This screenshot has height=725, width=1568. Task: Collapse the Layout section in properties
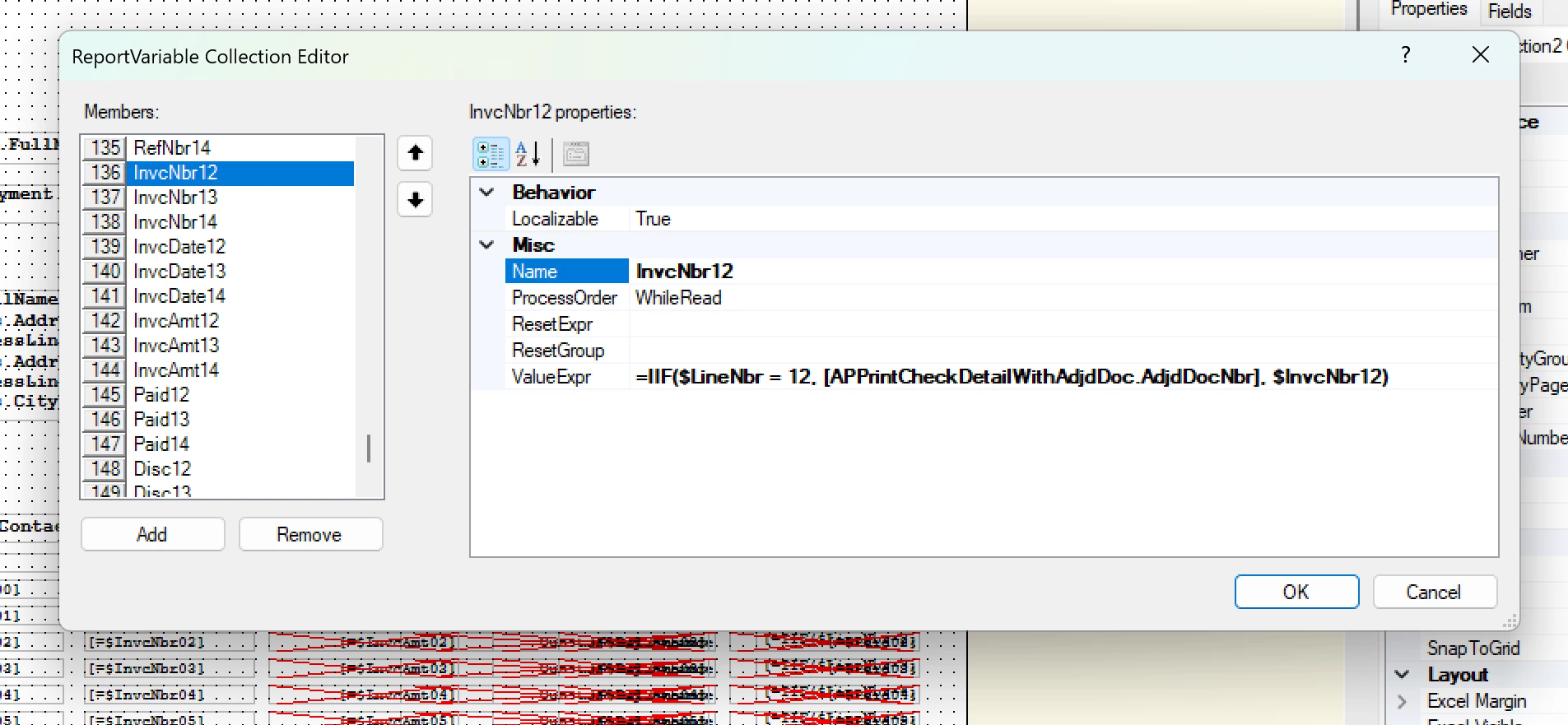click(1403, 675)
